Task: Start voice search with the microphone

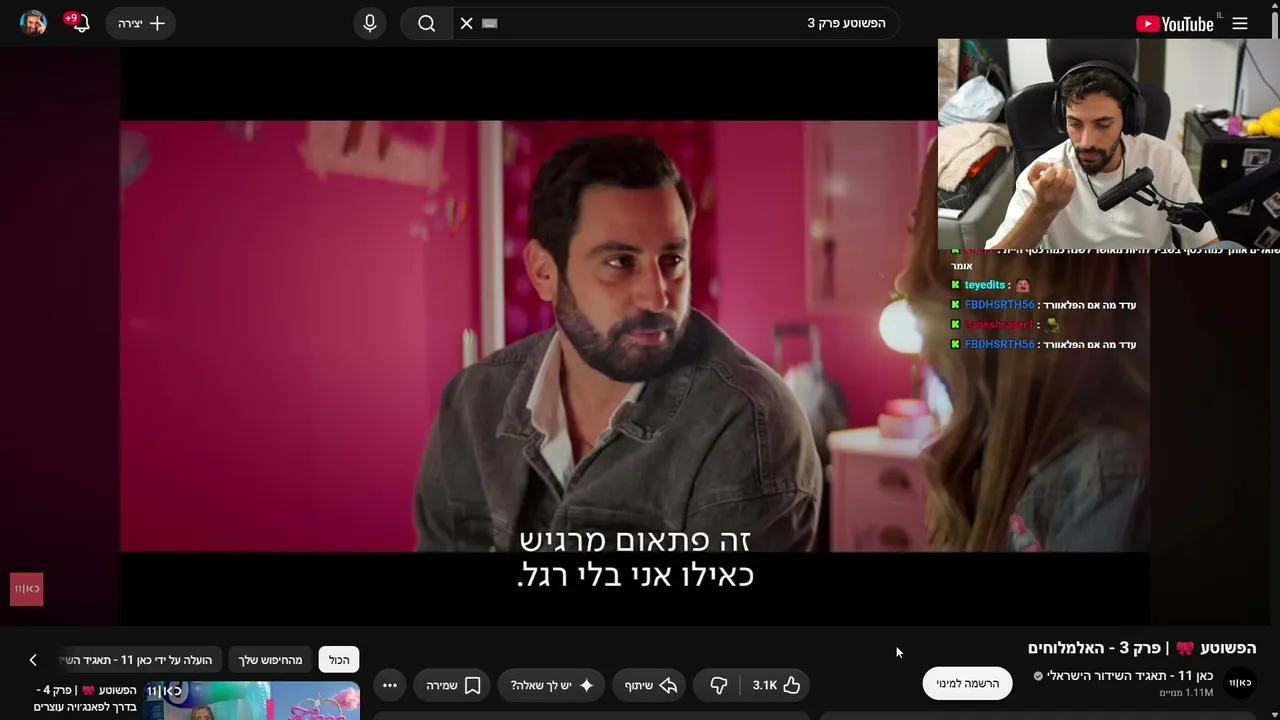Action: click(370, 23)
